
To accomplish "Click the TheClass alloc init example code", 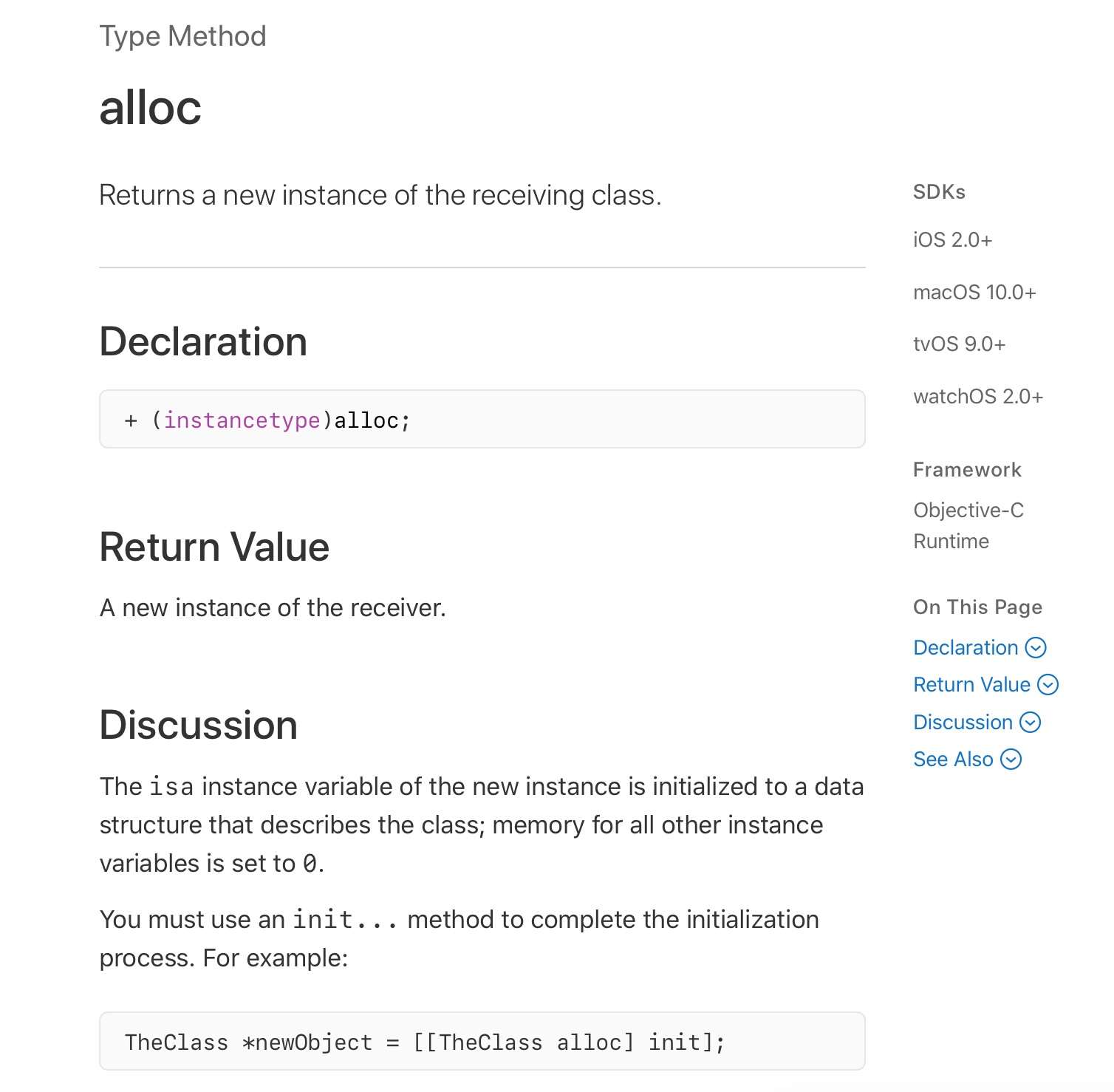I will (x=425, y=1042).
